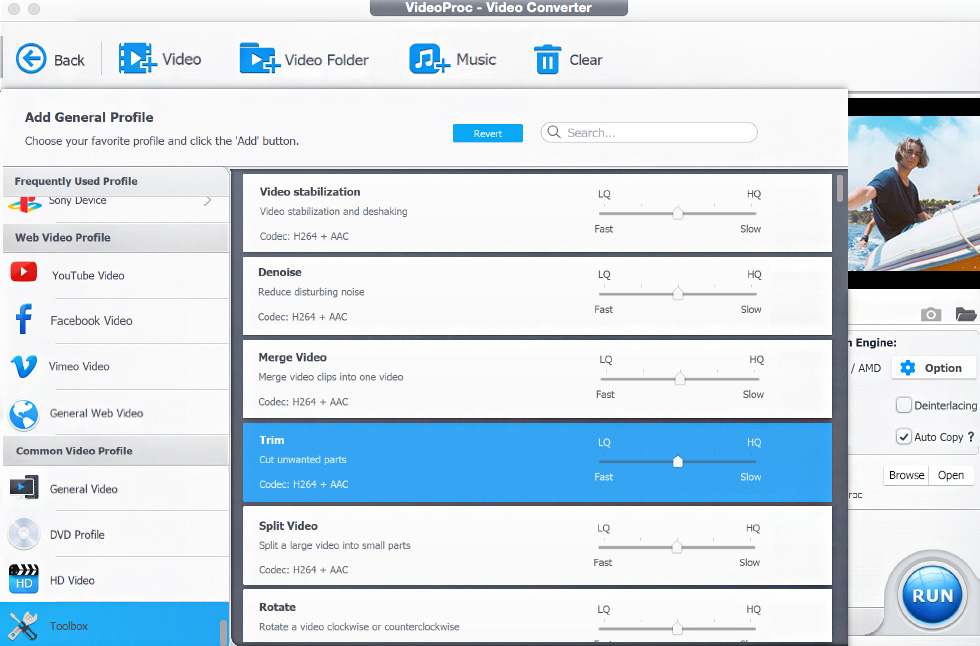
Task: Add a video using Video icon
Action: [137, 59]
